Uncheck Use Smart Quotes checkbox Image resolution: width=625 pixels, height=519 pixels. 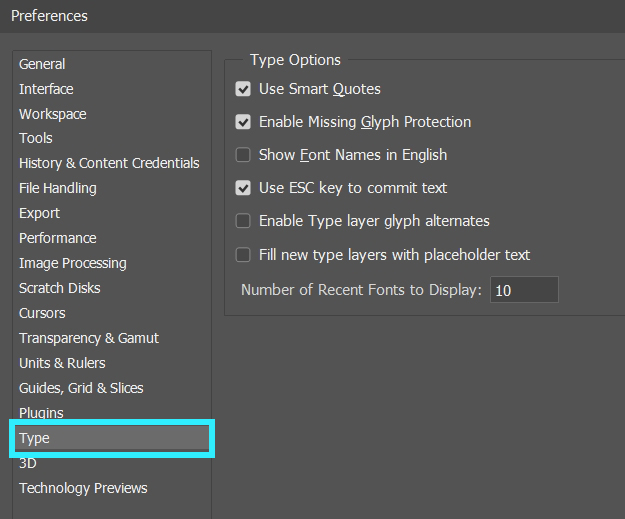coord(243,89)
